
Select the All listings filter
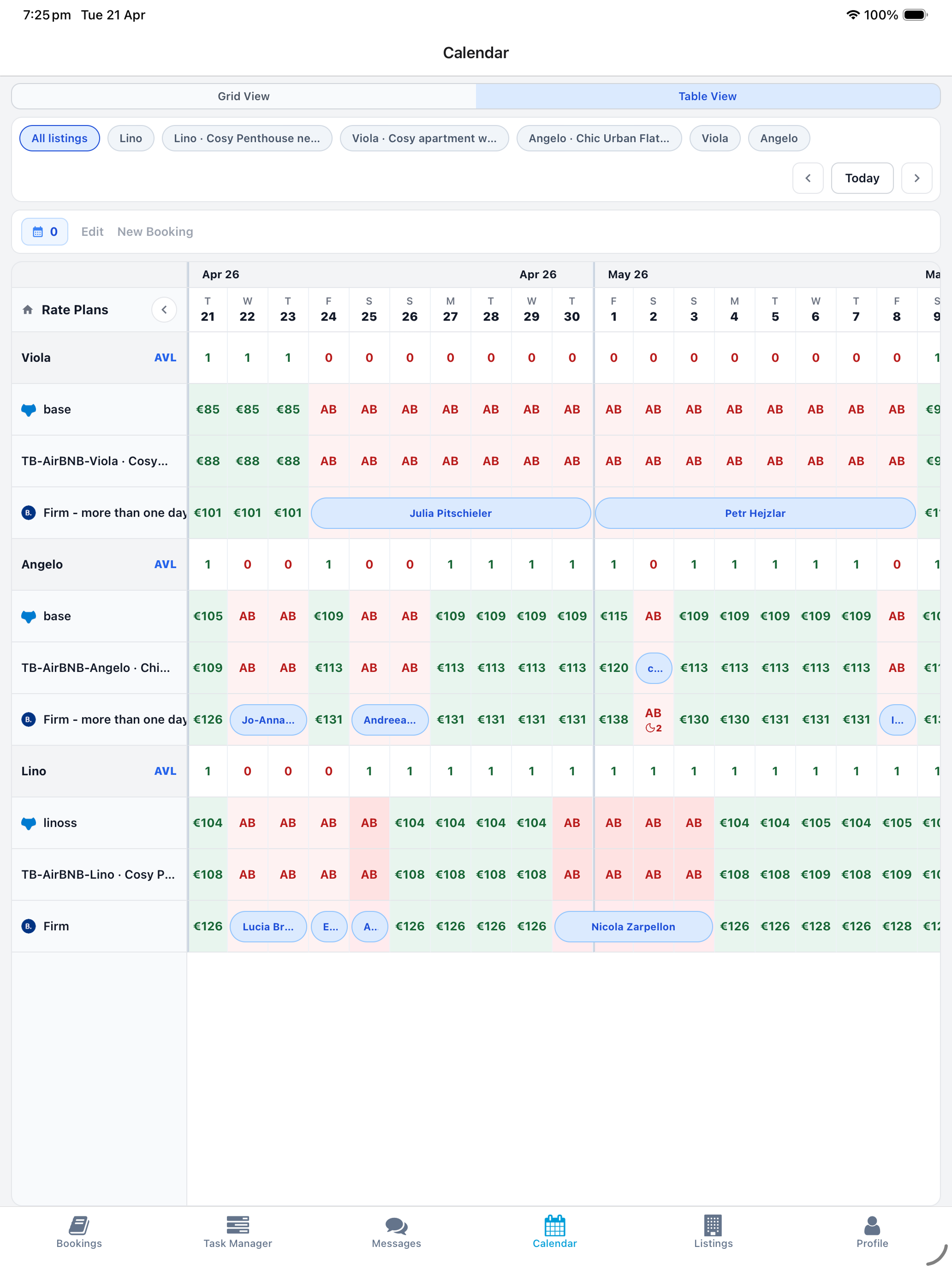point(59,138)
